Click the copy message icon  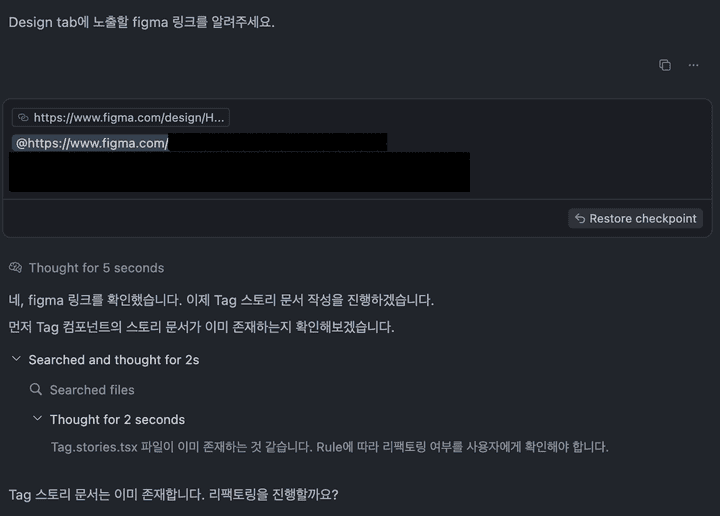point(665,65)
